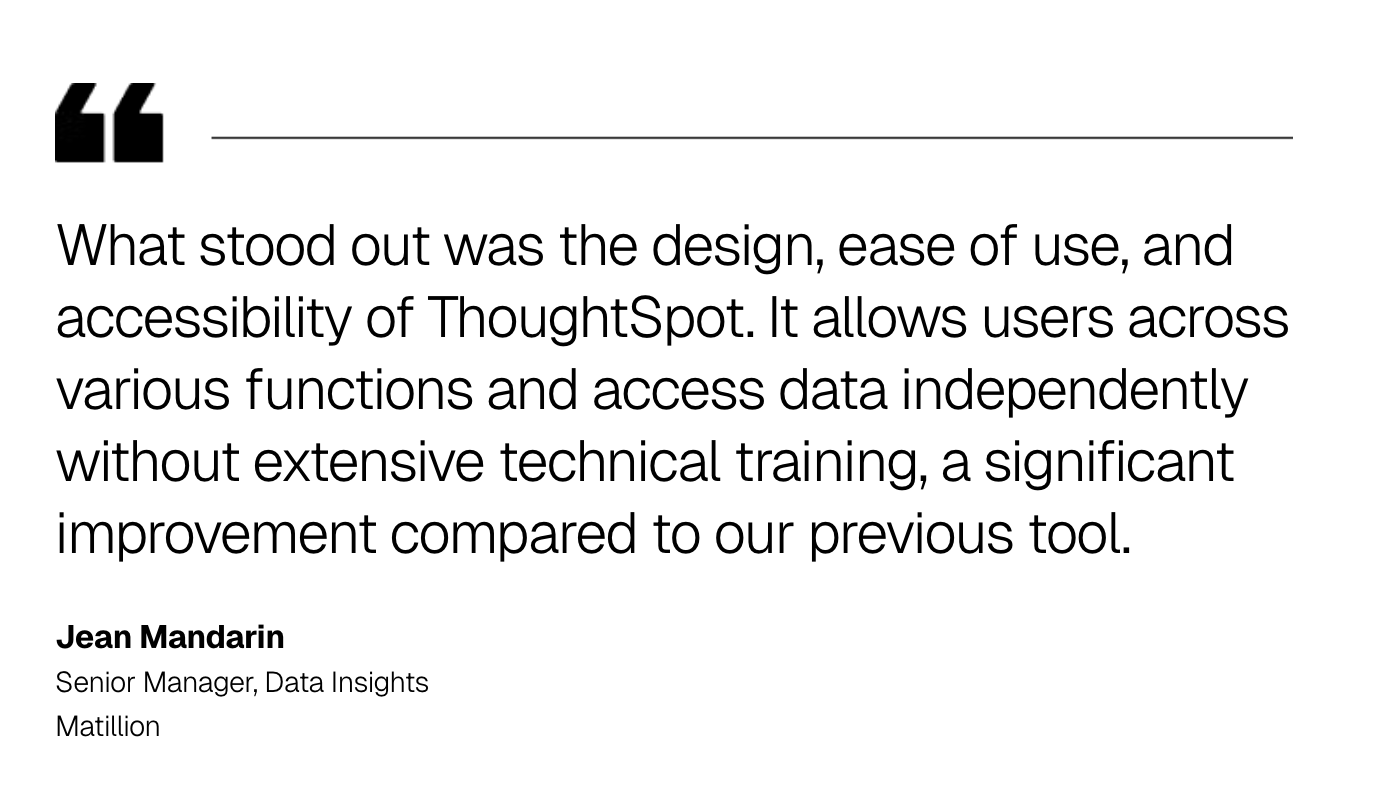Click the horizontal divider line
Screen dimensions: 1400x796
click(751, 137)
